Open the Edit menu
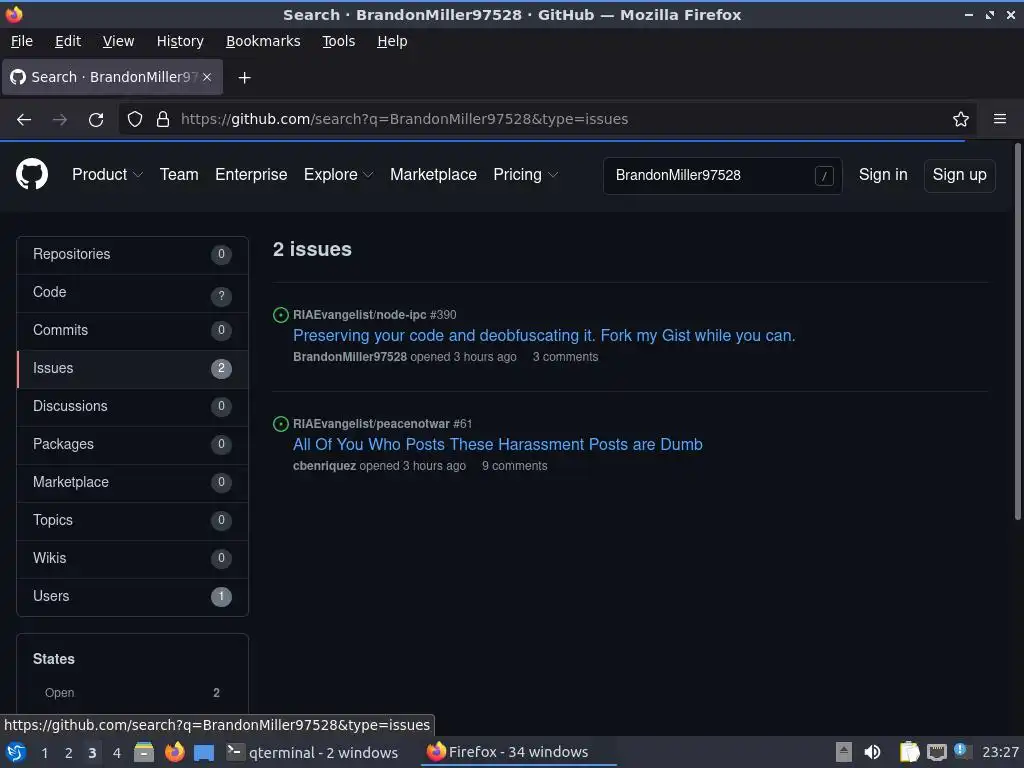This screenshot has width=1024, height=768. click(x=68, y=41)
